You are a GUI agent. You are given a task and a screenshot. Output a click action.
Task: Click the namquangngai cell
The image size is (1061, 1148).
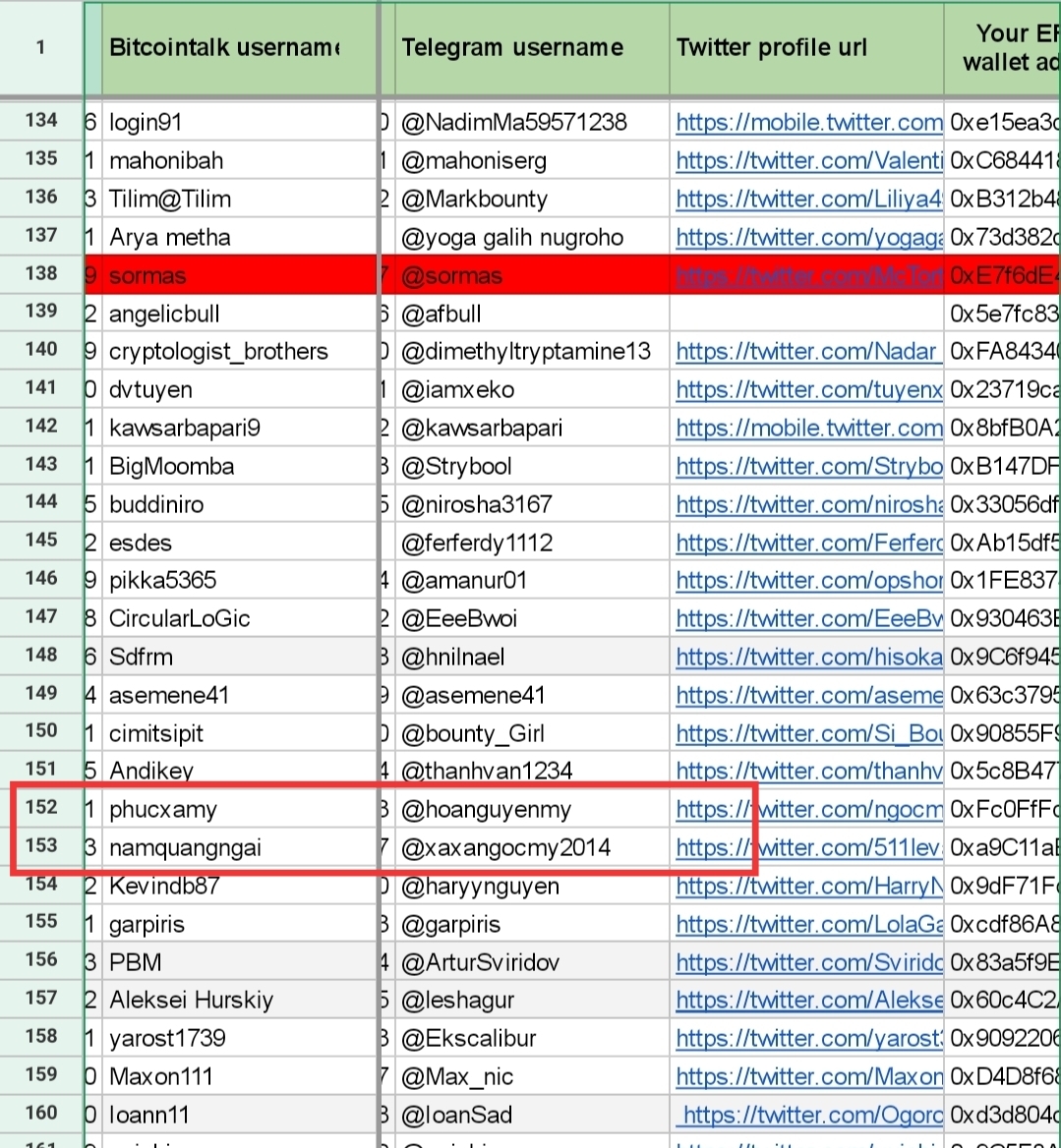point(239,847)
